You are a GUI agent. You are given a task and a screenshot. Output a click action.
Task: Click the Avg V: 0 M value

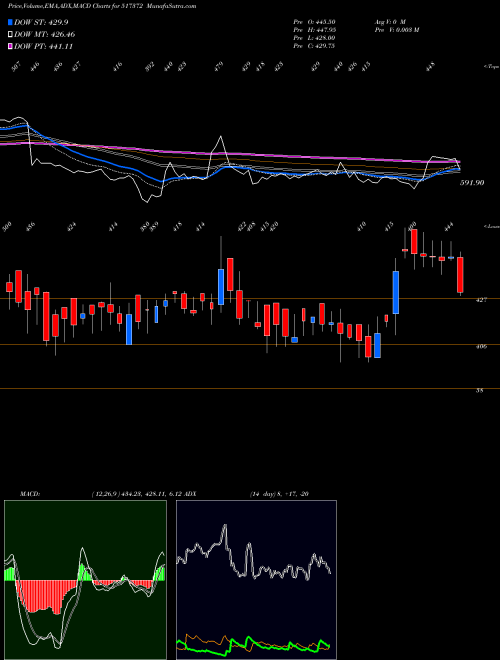390,22
